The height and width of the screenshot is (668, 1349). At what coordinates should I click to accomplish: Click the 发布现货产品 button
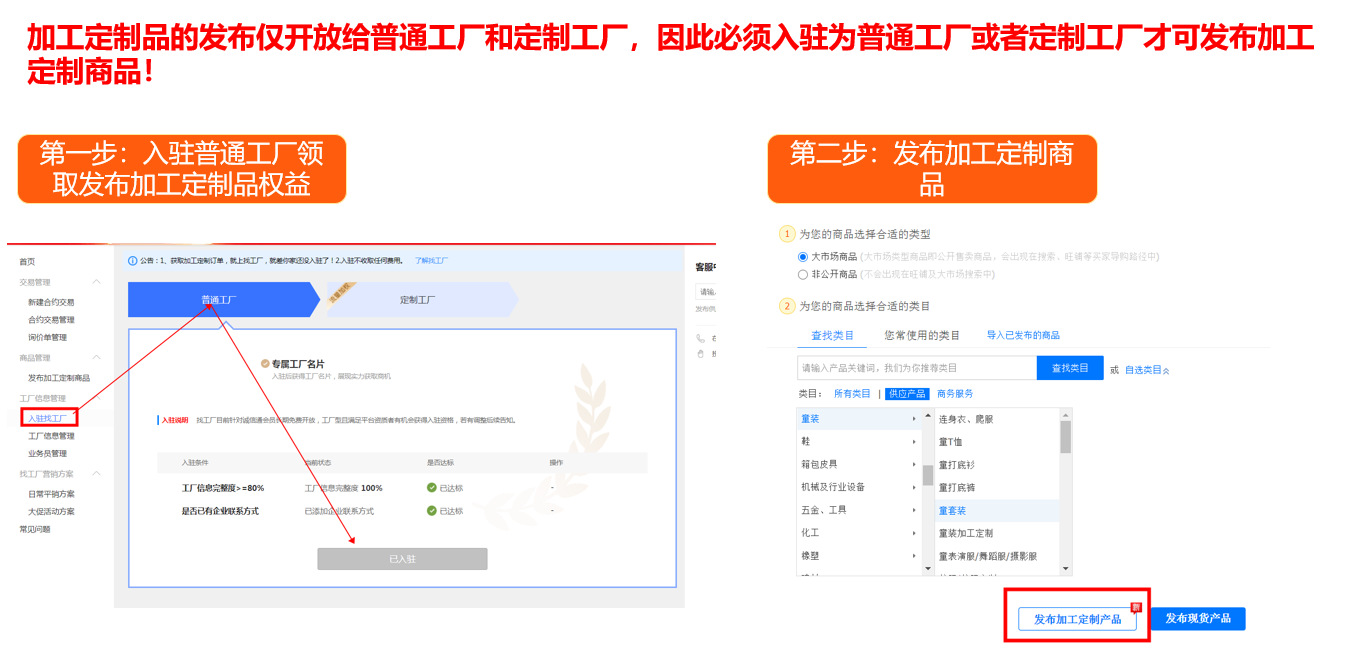pos(1197,619)
